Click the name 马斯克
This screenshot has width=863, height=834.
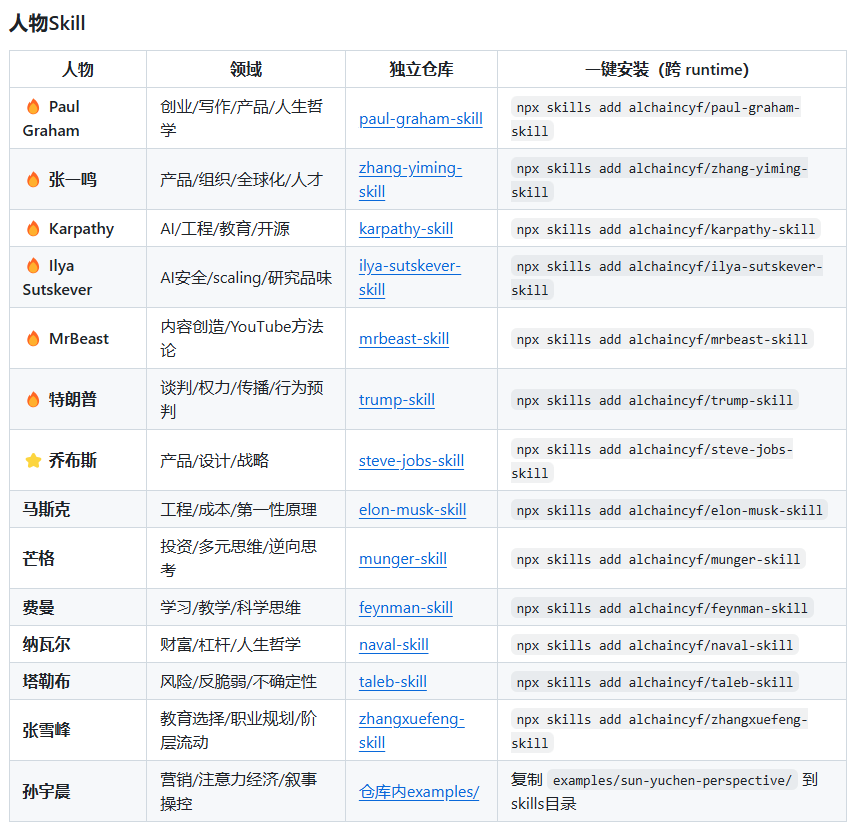click(46, 509)
